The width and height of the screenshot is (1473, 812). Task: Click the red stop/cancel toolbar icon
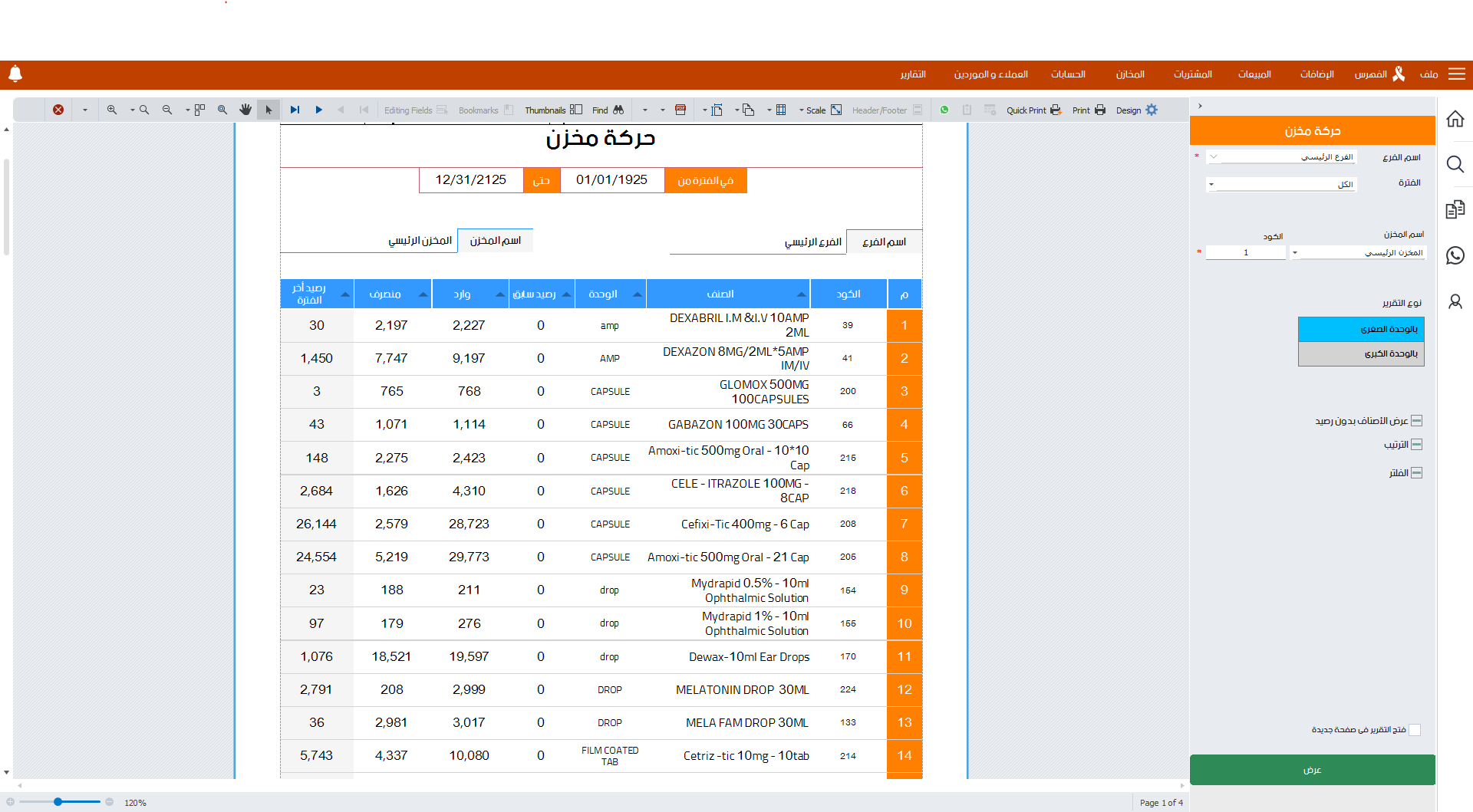[x=58, y=110]
